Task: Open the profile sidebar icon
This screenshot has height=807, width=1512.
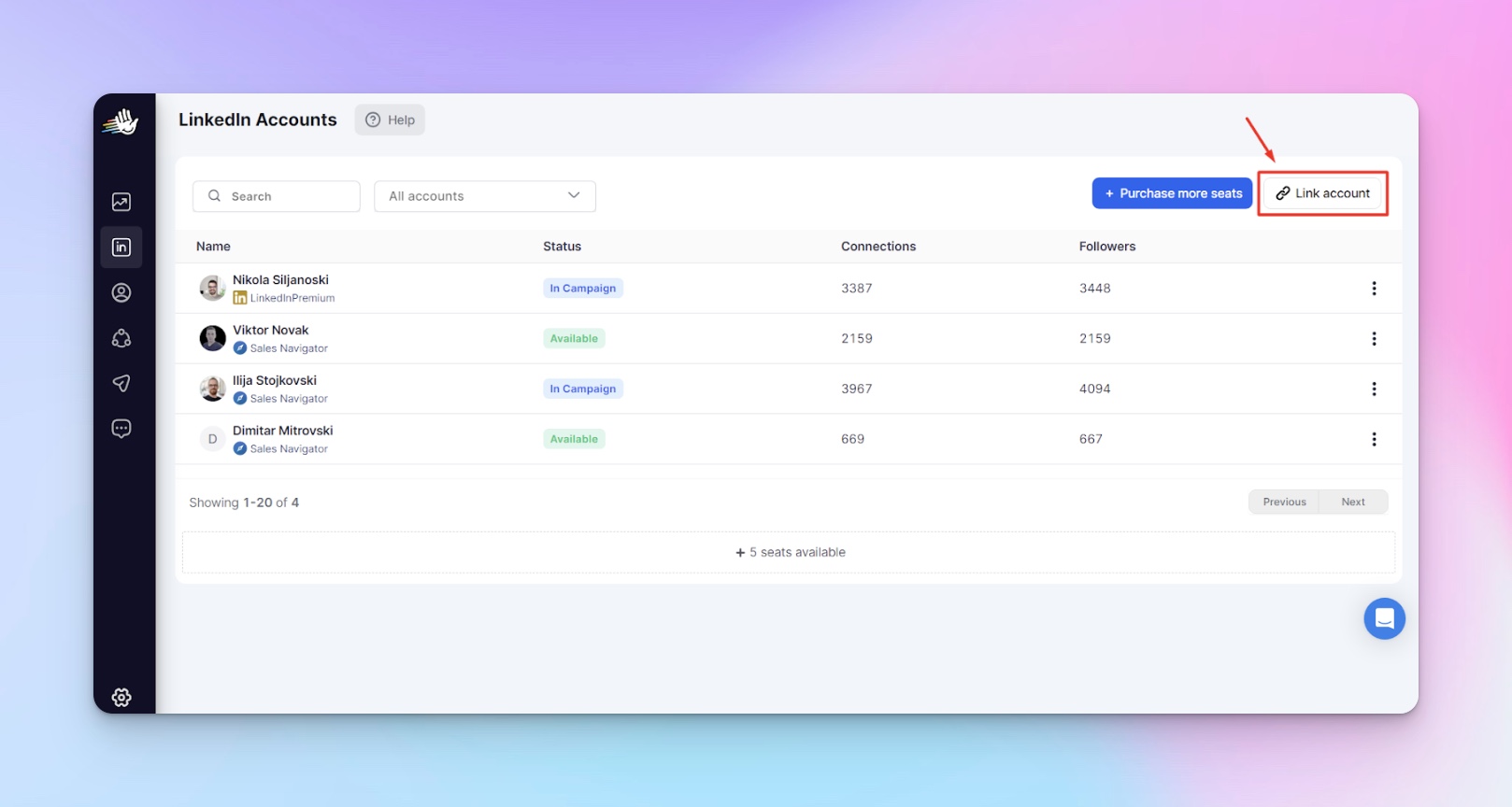Action: coord(121,292)
